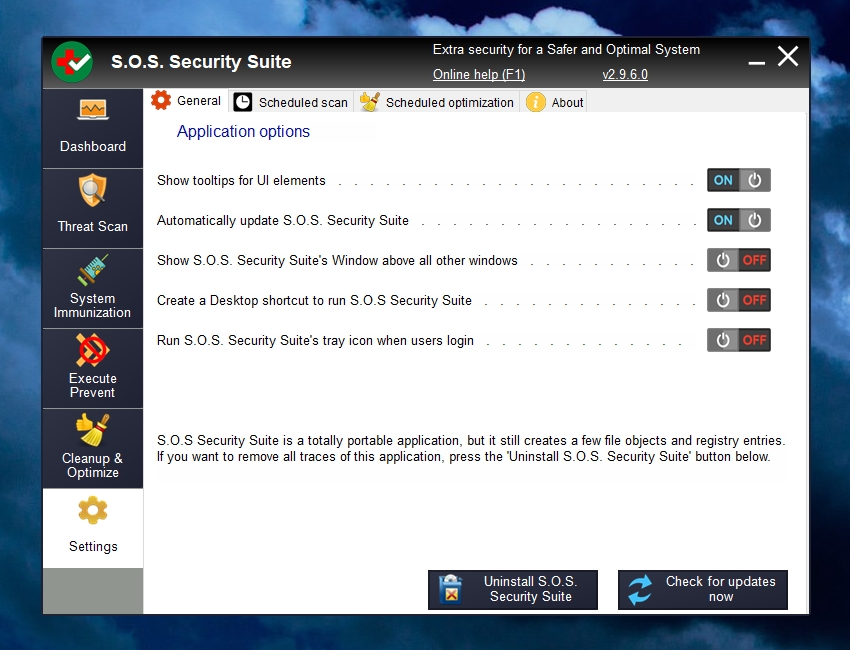
Task: Select Dashboard label in sidebar
Action: tap(93, 146)
